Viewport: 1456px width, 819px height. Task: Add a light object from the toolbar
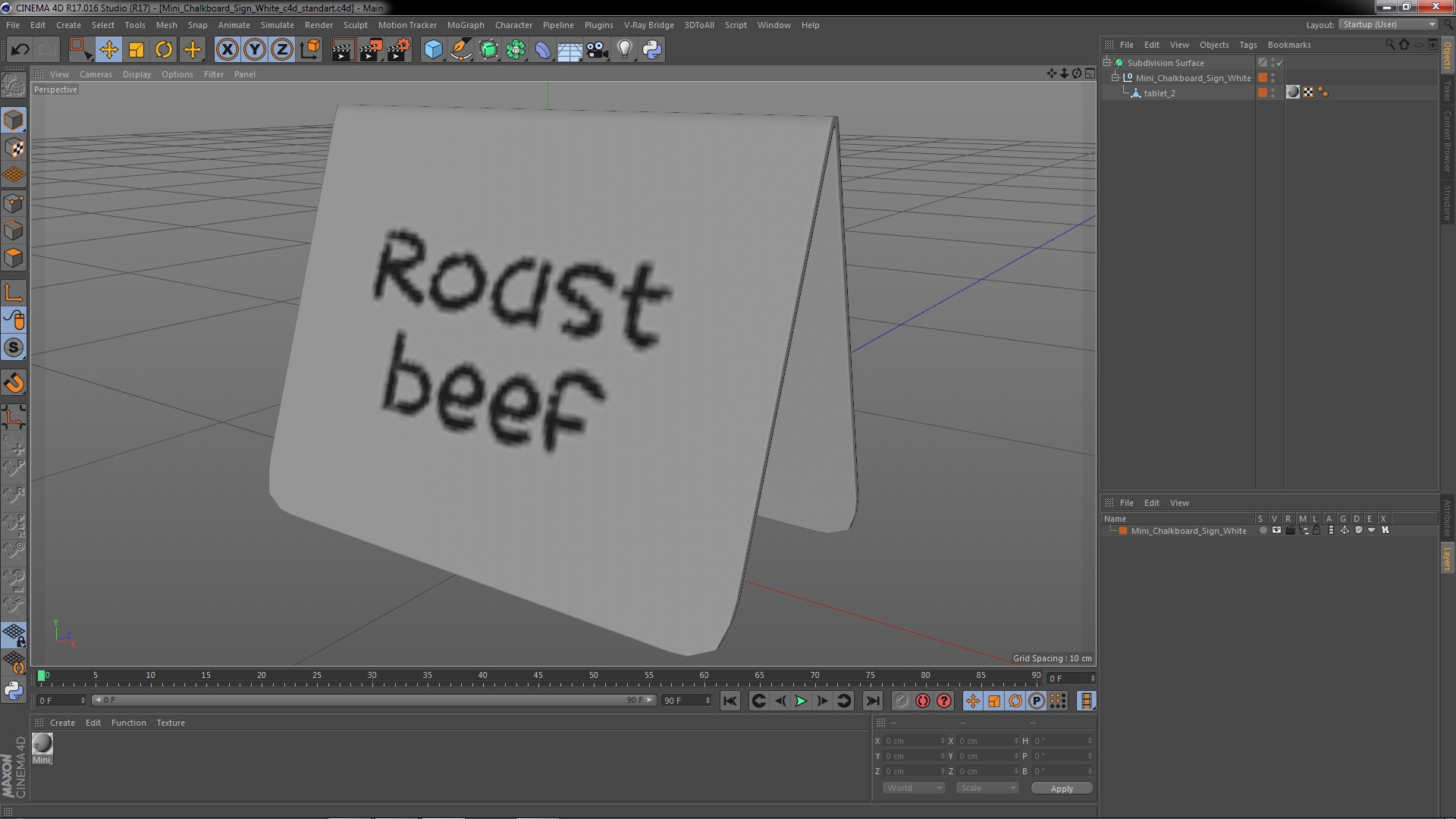click(x=624, y=50)
